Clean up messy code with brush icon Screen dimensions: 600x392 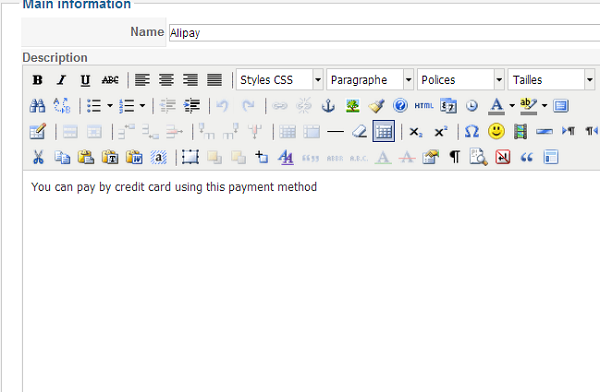pos(377,106)
